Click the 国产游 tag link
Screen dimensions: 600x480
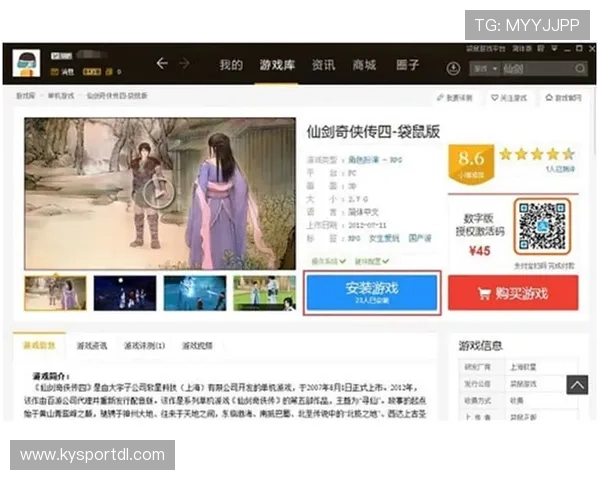pos(420,238)
